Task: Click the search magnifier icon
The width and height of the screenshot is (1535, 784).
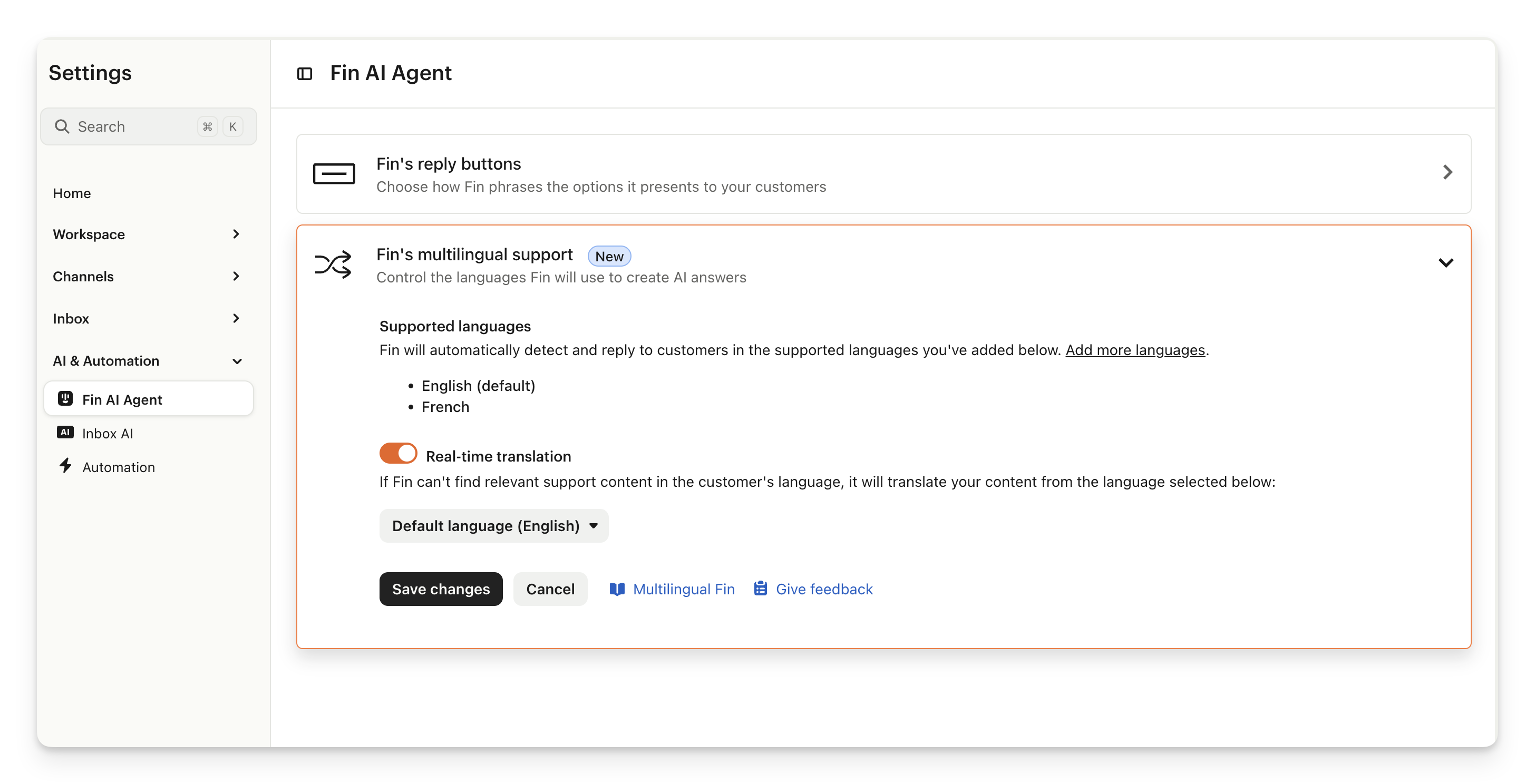Action: (62, 126)
